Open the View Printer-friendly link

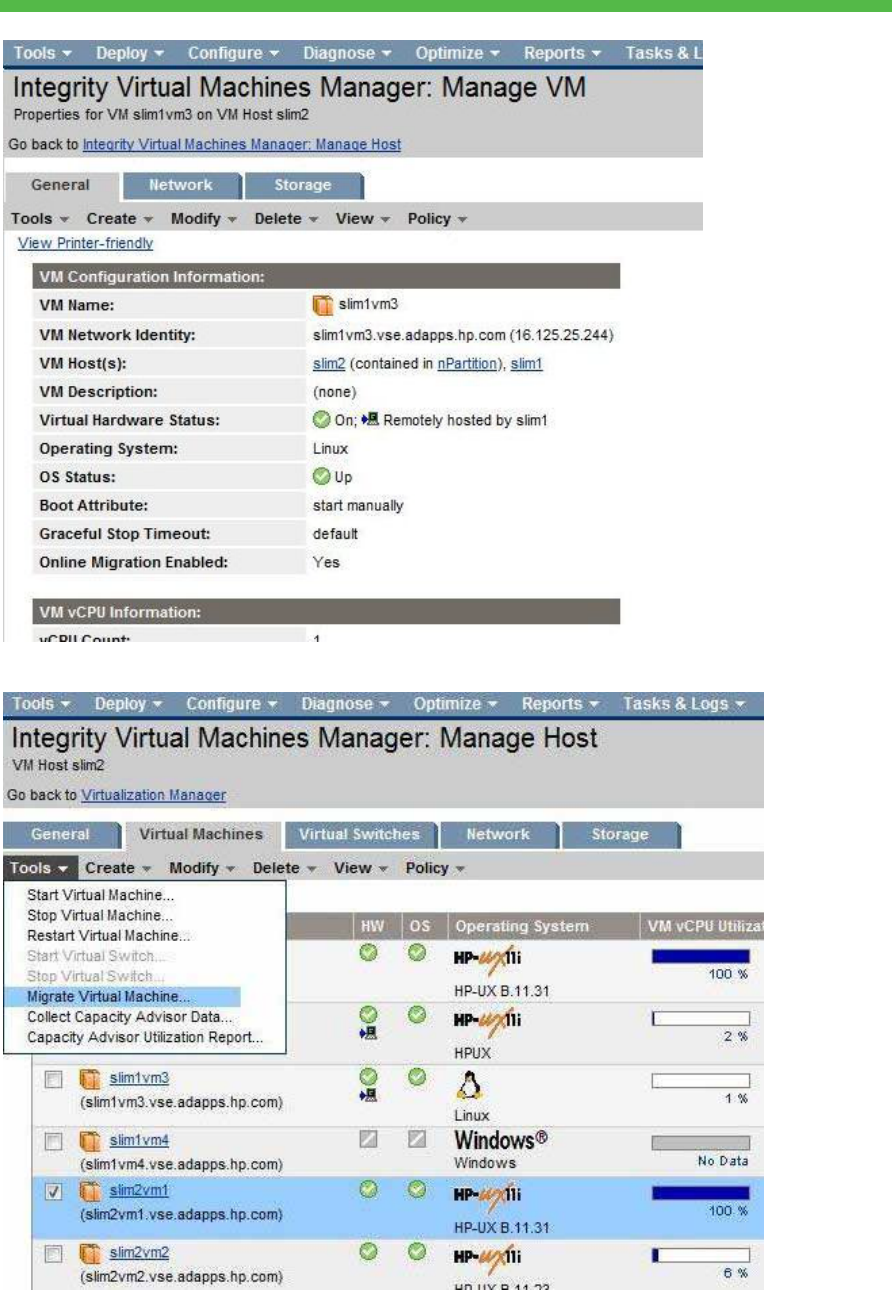86,243
